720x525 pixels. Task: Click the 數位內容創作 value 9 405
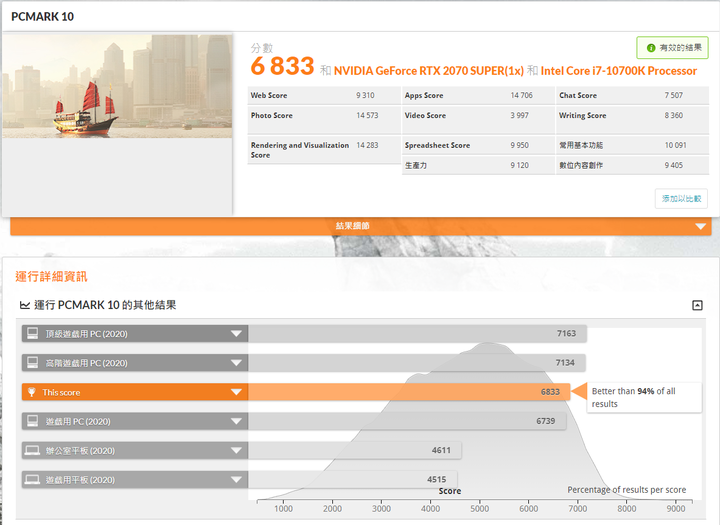(x=674, y=165)
